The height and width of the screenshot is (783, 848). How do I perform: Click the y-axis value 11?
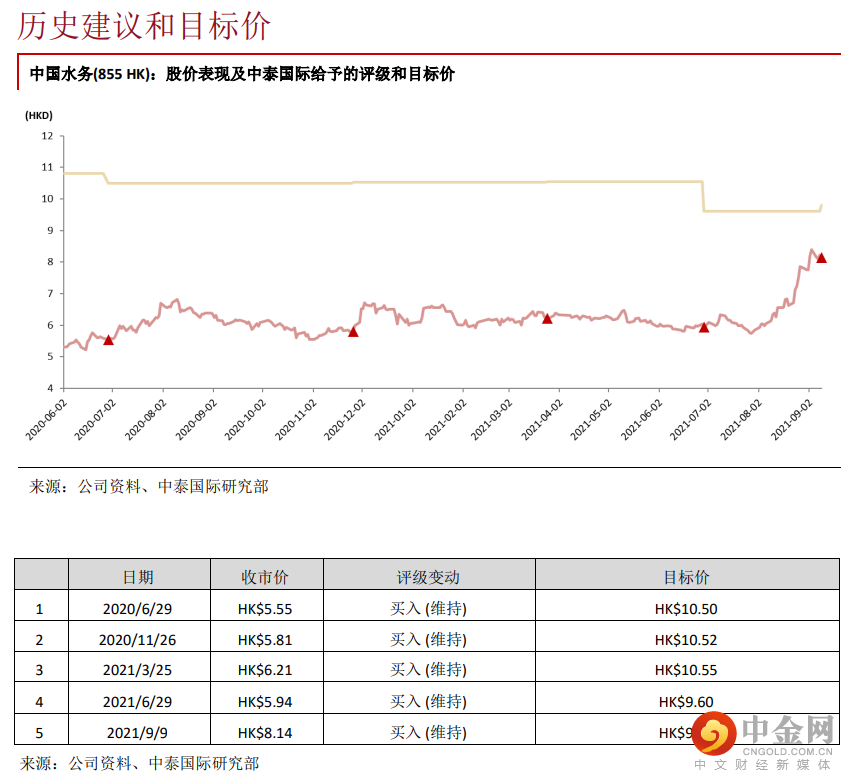click(48, 167)
